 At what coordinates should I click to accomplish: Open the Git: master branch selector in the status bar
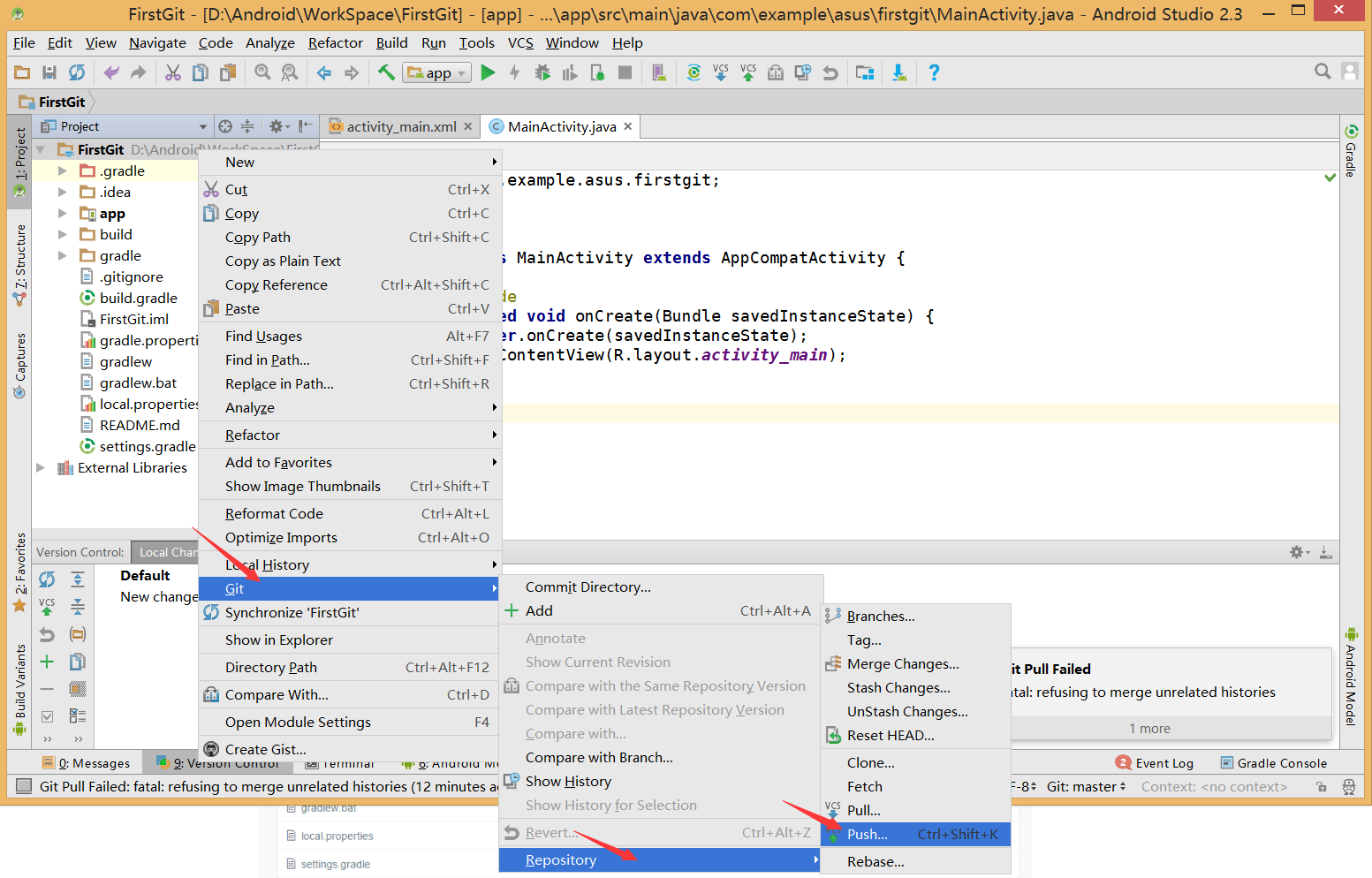[x=1087, y=786]
